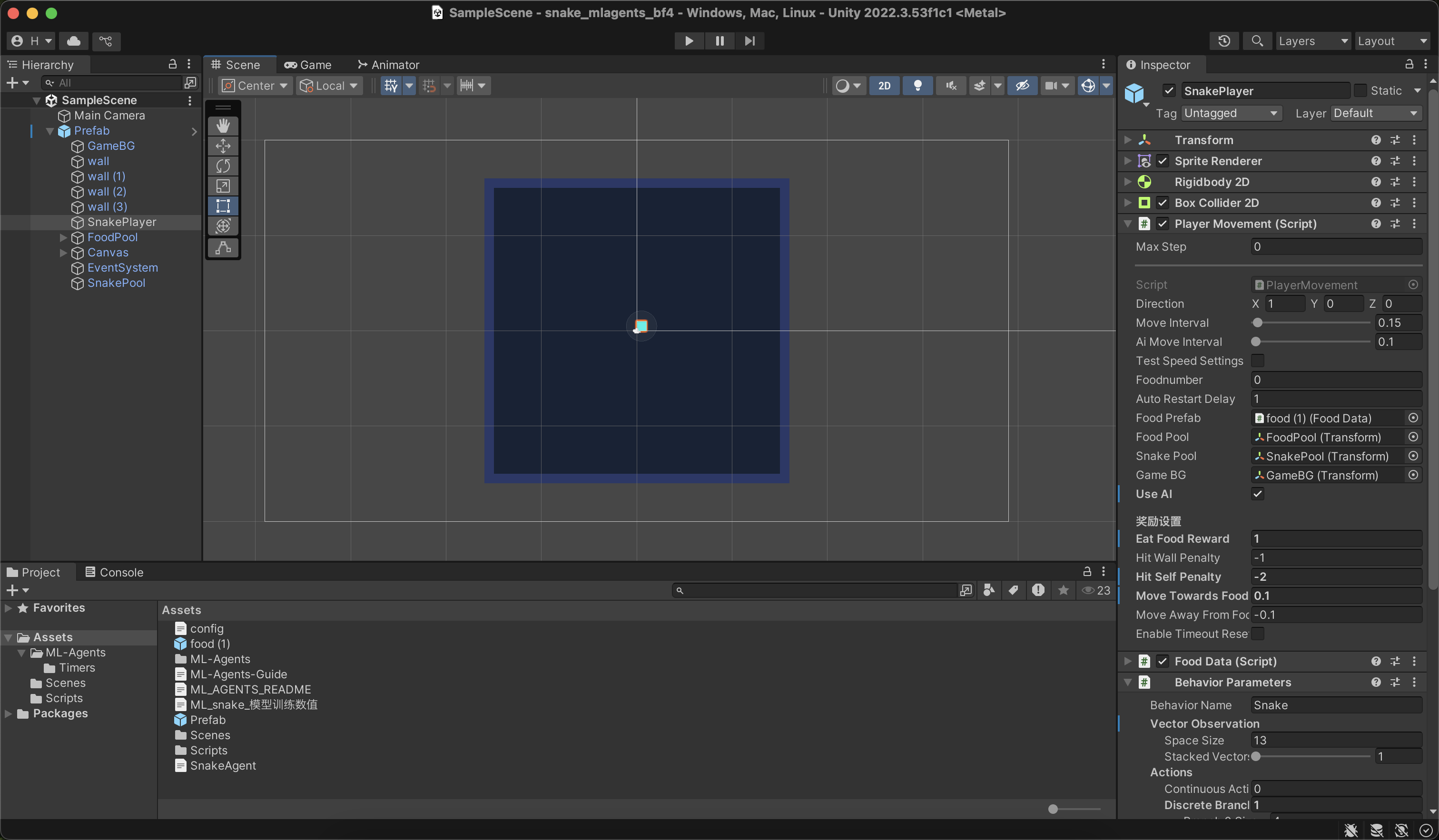Screen dimensions: 1439x840
Task: Open the Tag dropdown showing Untagged
Action: pyautogui.click(x=1231, y=113)
